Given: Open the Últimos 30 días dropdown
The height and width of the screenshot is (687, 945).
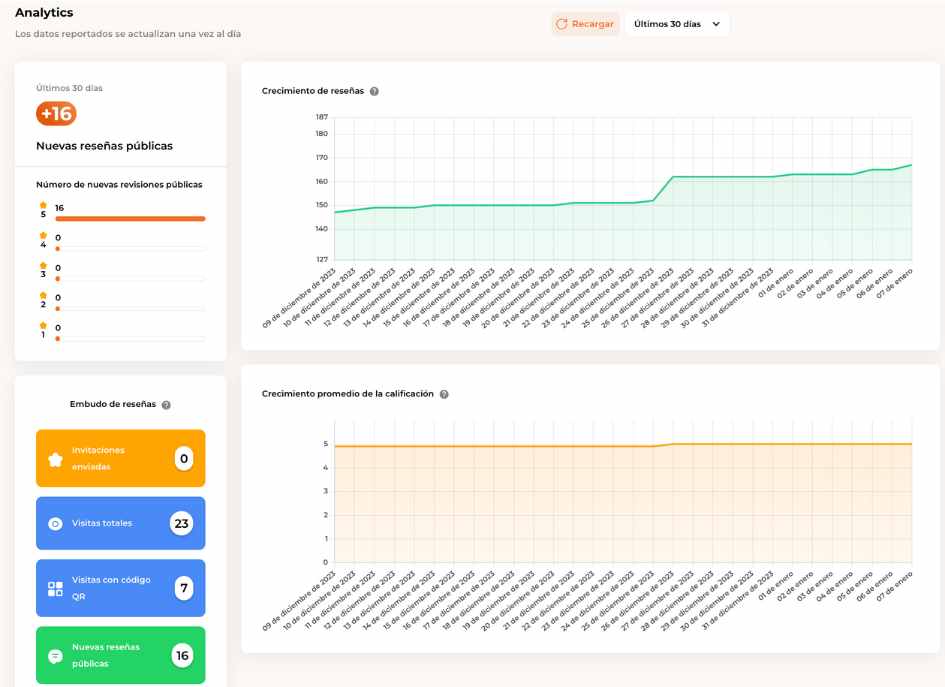Looking at the screenshot, I should (x=676, y=24).
